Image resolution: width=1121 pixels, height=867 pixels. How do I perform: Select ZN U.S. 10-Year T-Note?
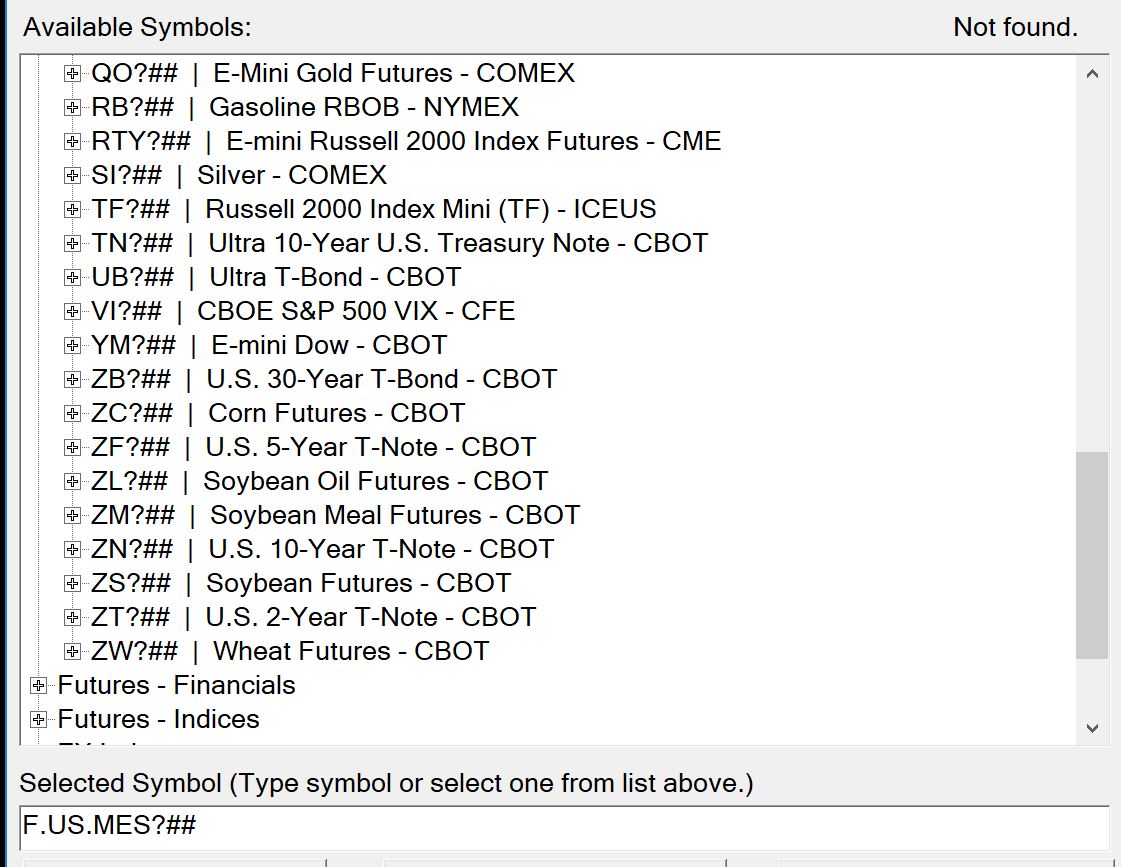(x=321, y=550)
